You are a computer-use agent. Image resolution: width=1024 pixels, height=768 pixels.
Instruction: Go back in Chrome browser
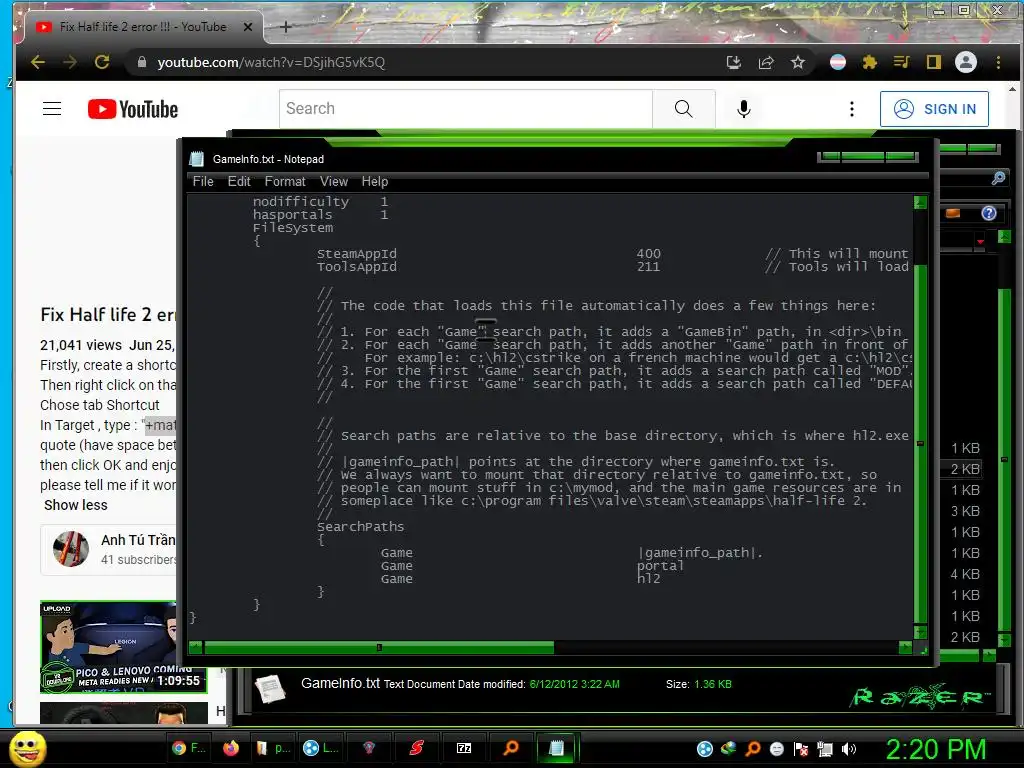click(38, 63)
